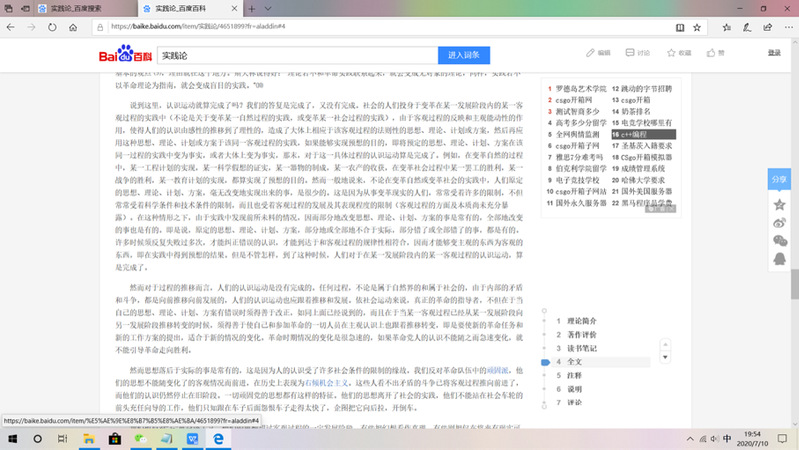Image resolution: width=799 pixels, height=450 pixels.
Task: Click the 实践论 search input field
Action: [295, 55]
